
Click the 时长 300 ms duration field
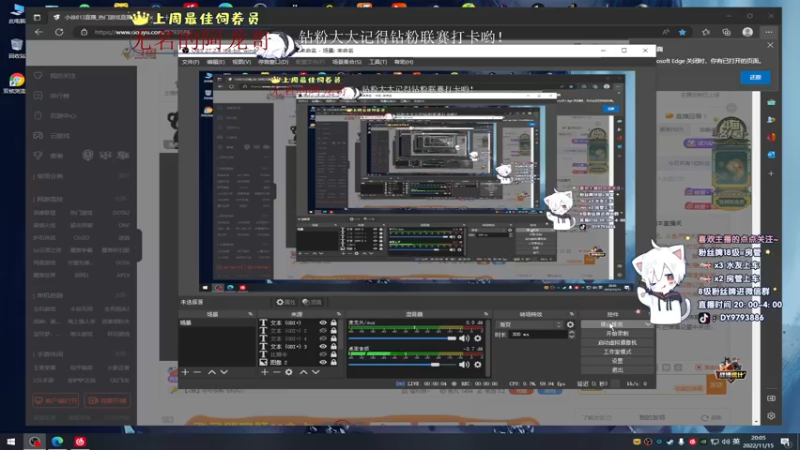click(x=538, y=335)
